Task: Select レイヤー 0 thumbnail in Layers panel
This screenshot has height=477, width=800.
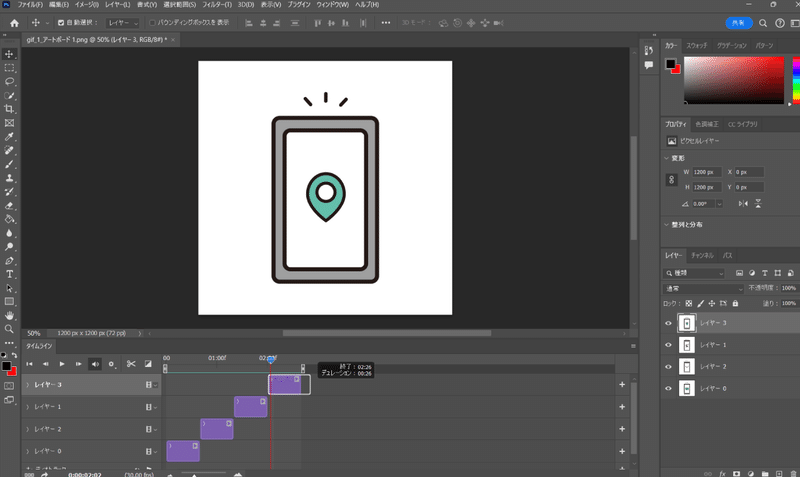Action: point(687,389)
